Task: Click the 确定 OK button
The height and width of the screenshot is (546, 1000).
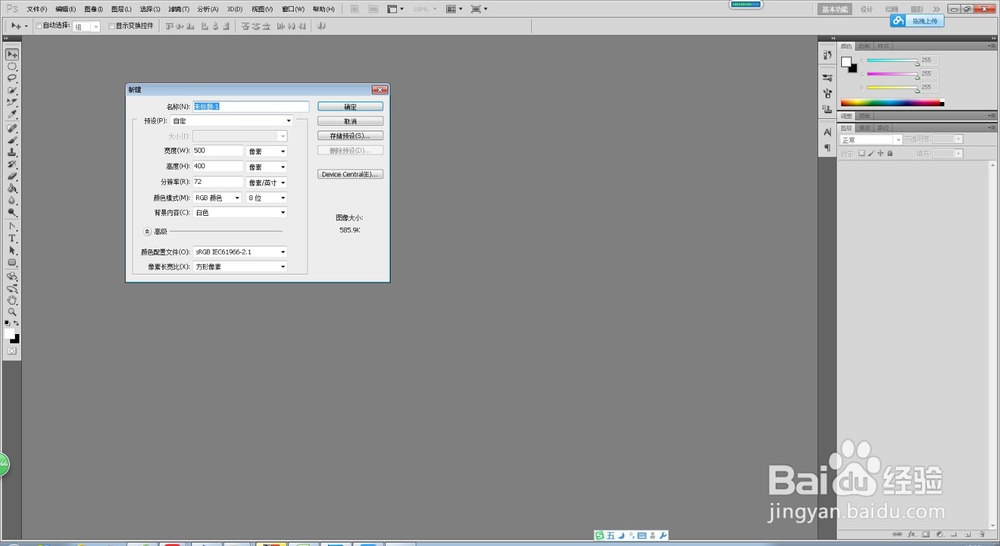Action: tap(350, 107)
